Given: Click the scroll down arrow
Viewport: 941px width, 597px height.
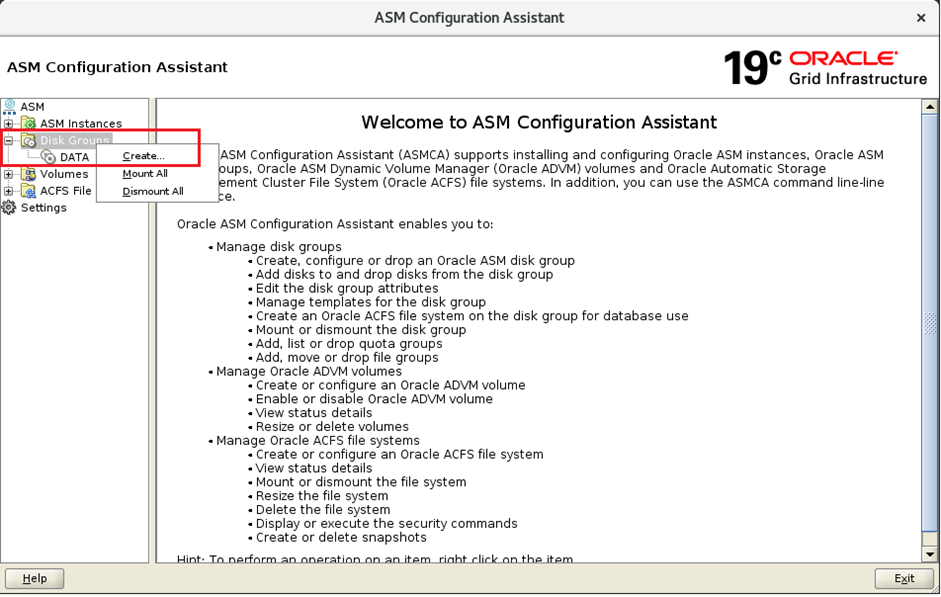Looking at the screenshot, I should click(930, 555).
